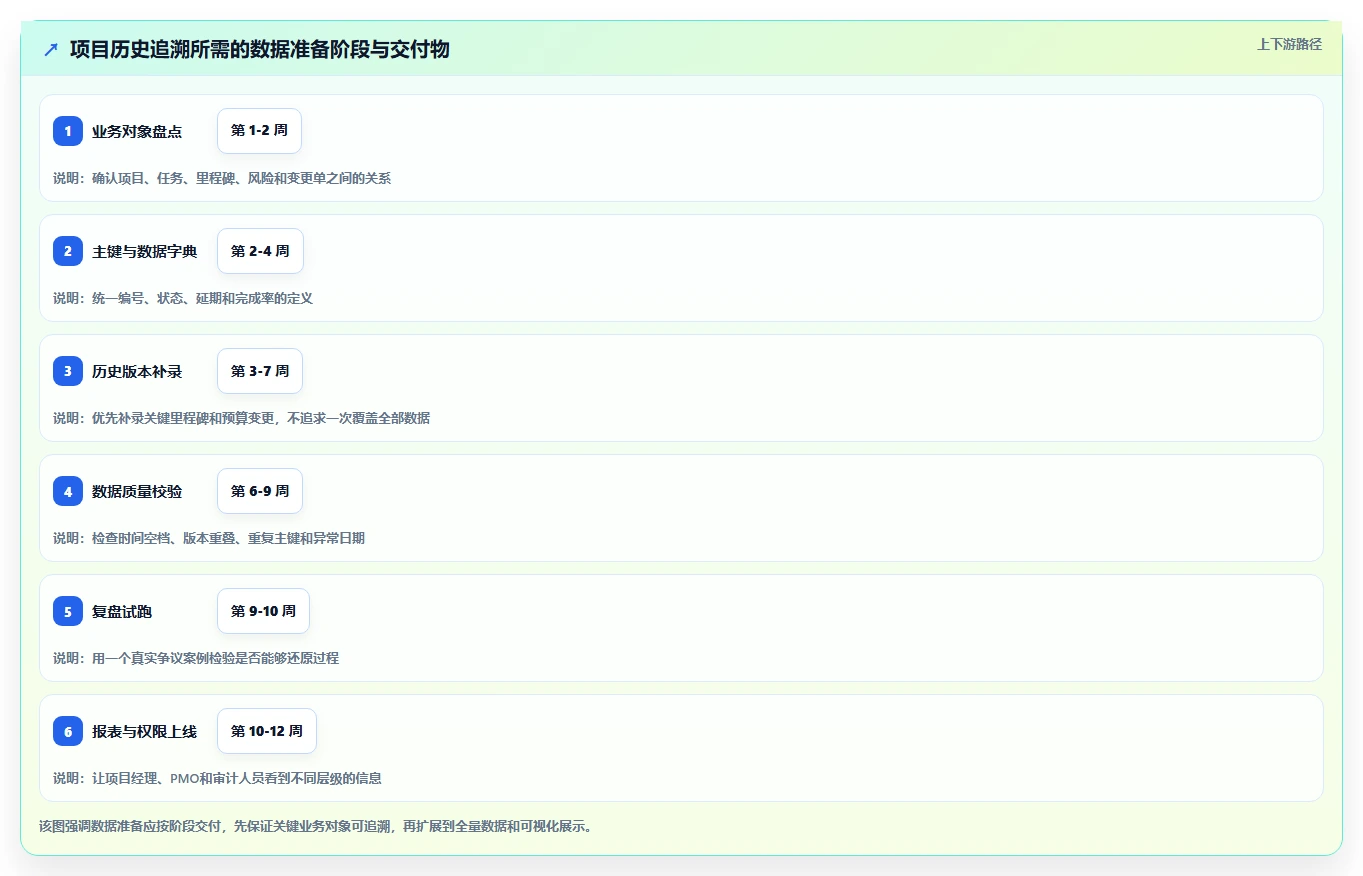Click the 报表与权限上线 step title
The width and height of the screenshot is (1363, 876).
145,731
